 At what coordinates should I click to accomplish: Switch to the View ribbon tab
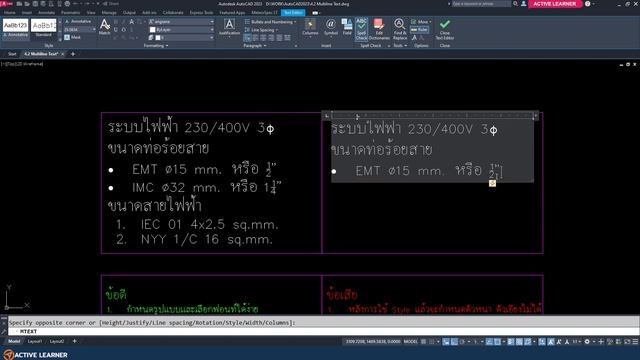(91, 13)
